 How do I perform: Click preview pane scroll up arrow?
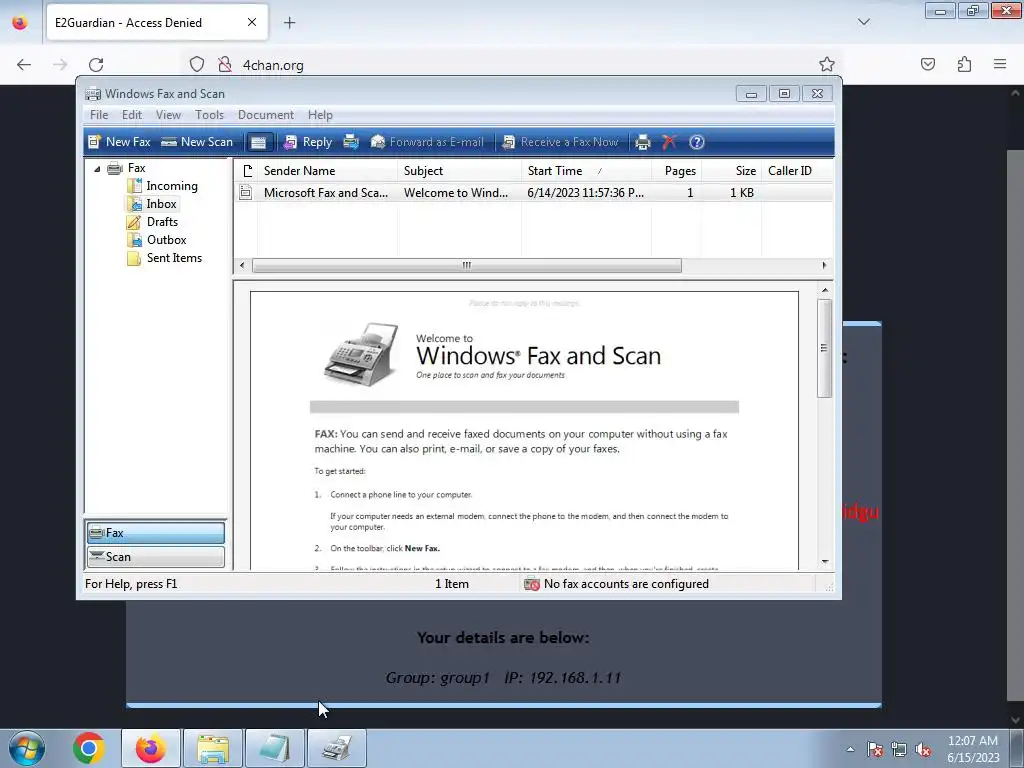825,289
